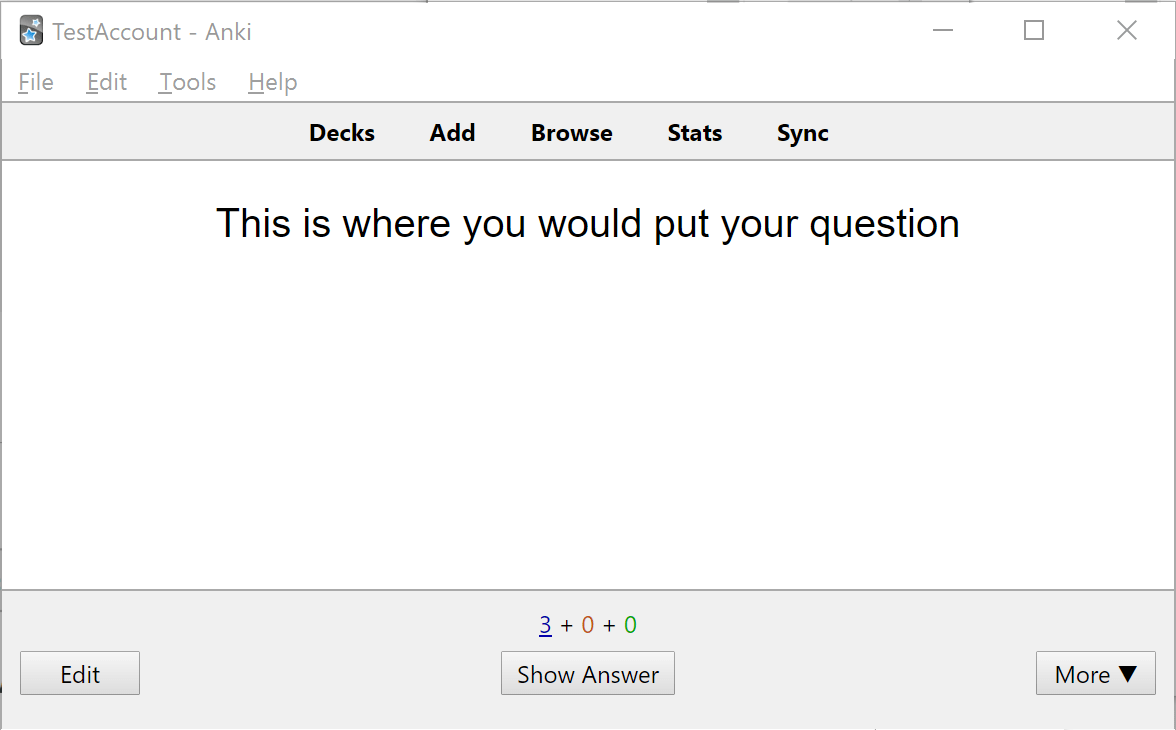Screen dimensions: 1176x730
Task: Sync your collection with AnkiWeb
Action: click(x=802, y=132)
